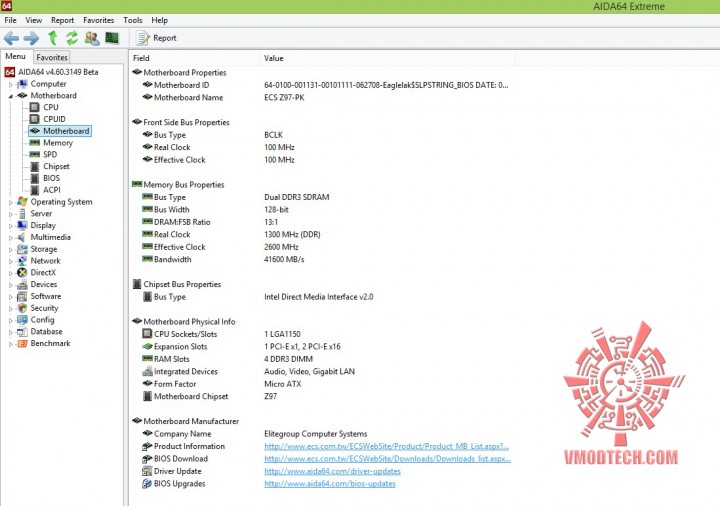Select the CPUID icon in tree
Screen dimensions: 720x506
pos(34,119)
